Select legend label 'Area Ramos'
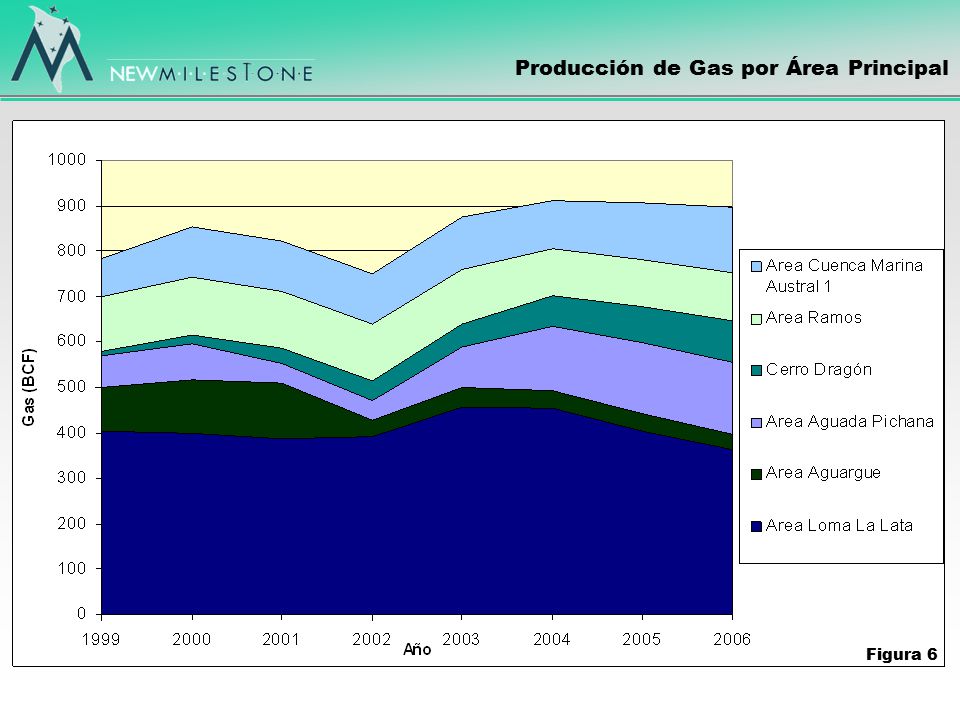This screenshot has height=720, width=960. [x=813, y=318]
